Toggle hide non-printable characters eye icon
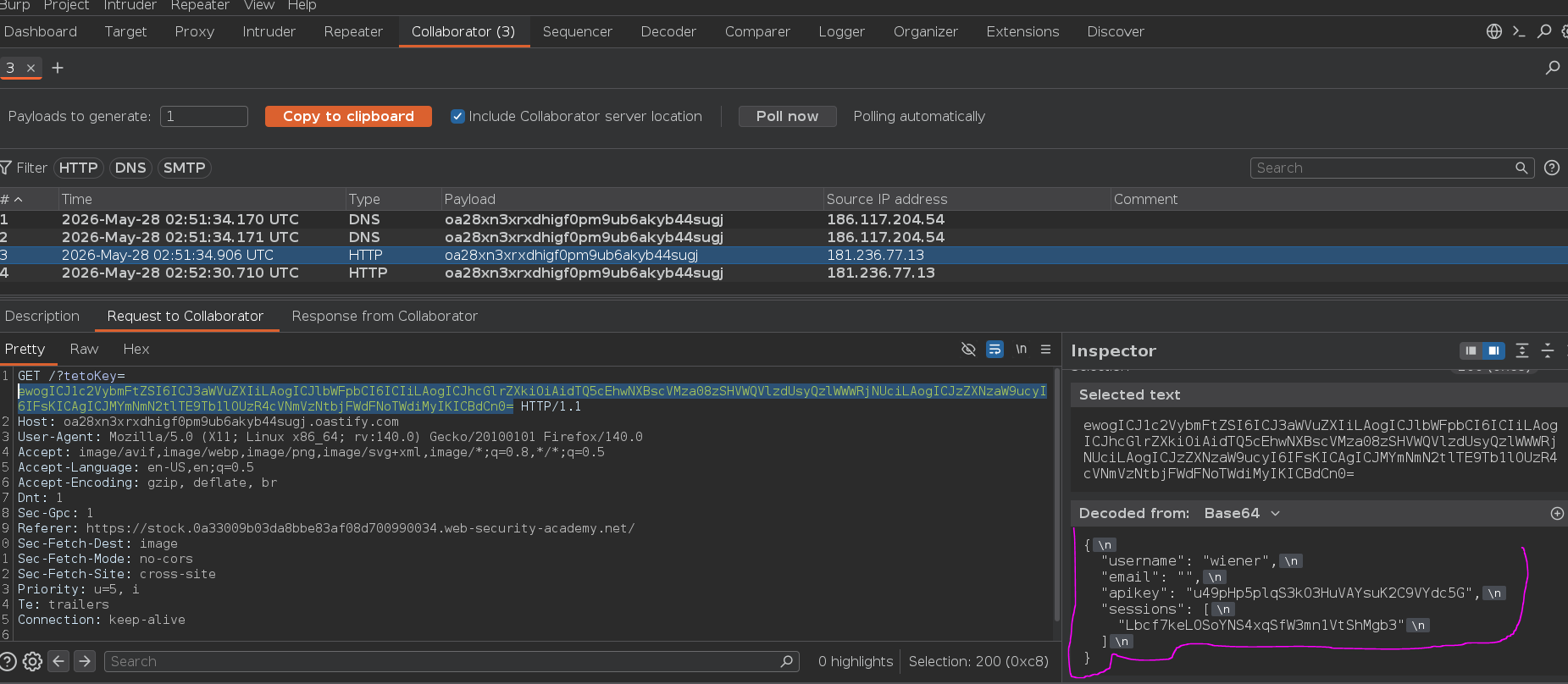The width and height of the screenshot is (1568, 684). [968, 349]
